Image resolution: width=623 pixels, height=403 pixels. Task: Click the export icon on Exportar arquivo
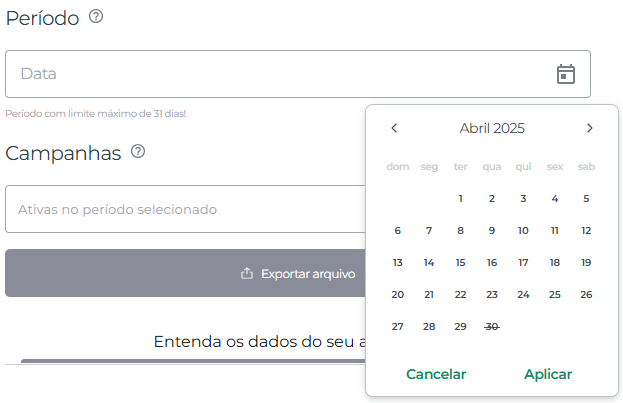point(247,273)
